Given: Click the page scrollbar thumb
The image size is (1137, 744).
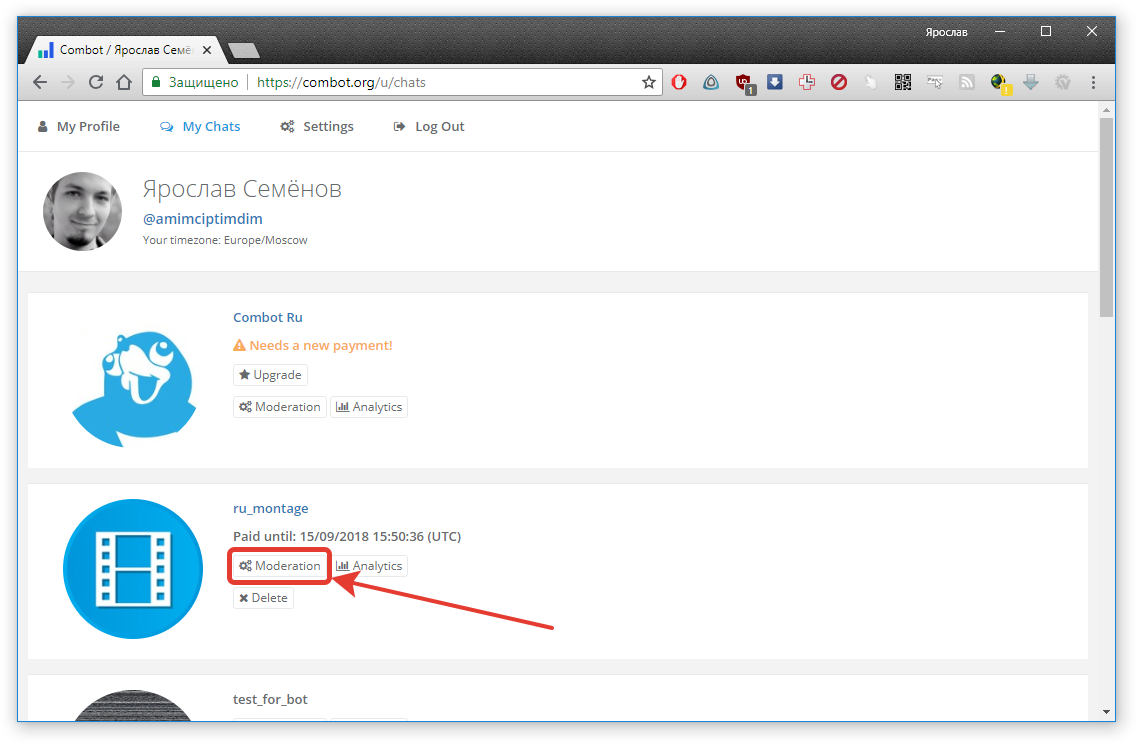Looking at the screenshot, I should (x=1106, y=218).
